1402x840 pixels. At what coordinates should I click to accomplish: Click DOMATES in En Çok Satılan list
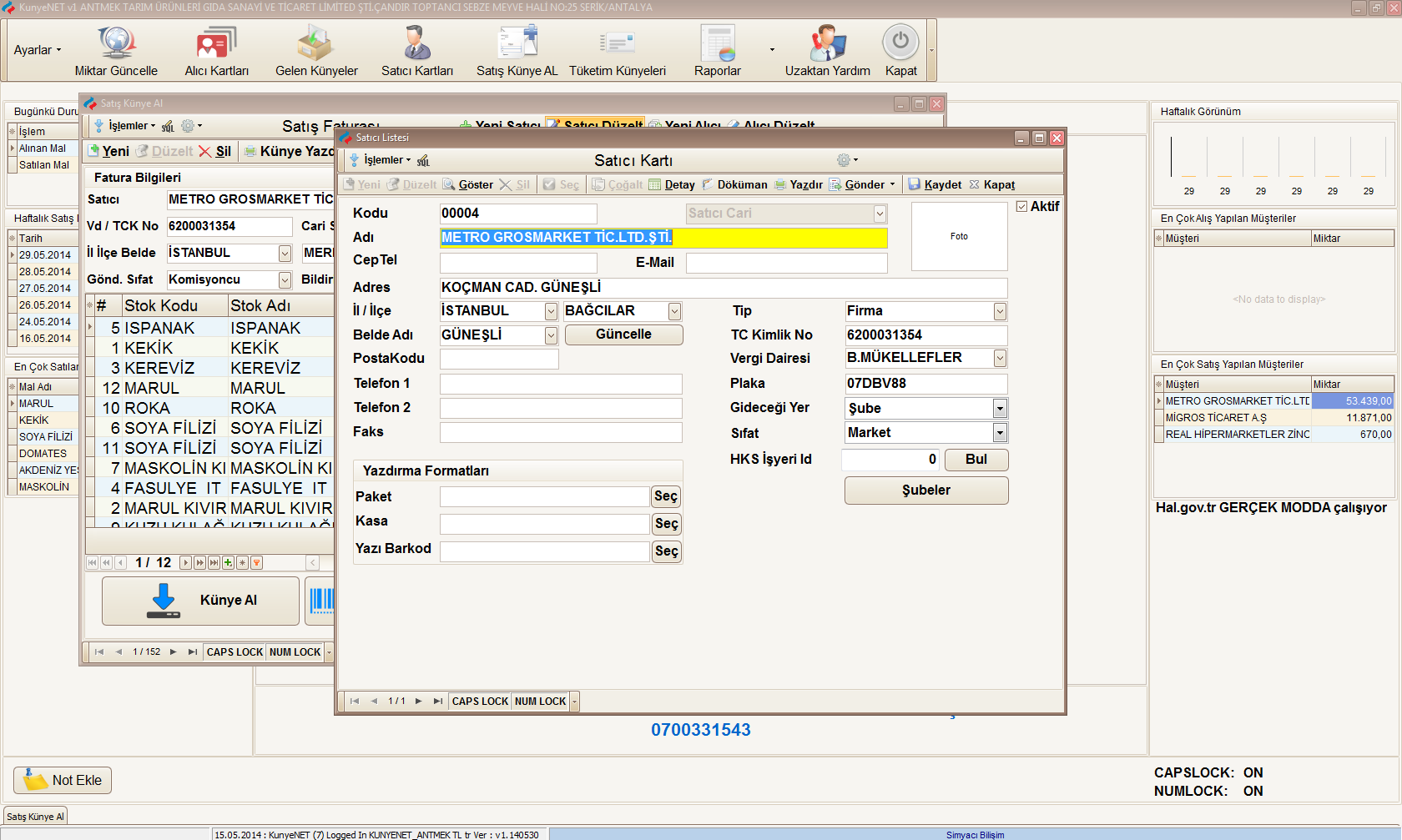[43, 454]
